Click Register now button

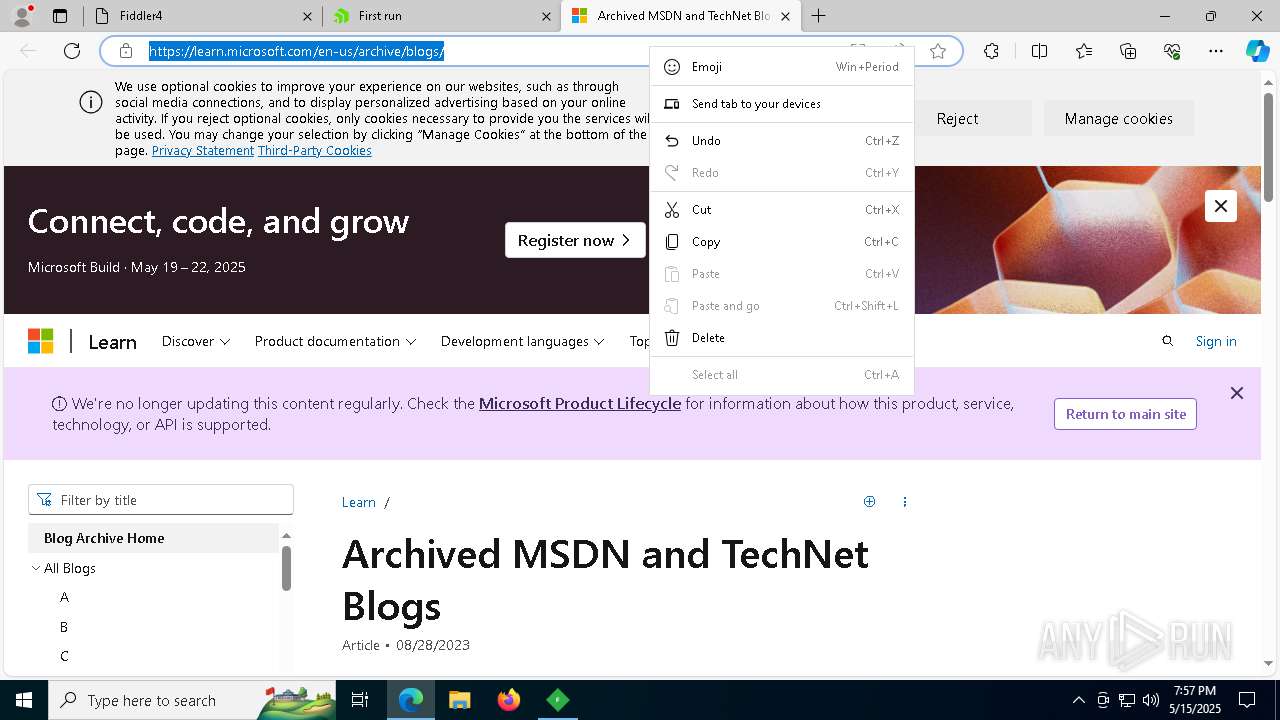point(575,240)
